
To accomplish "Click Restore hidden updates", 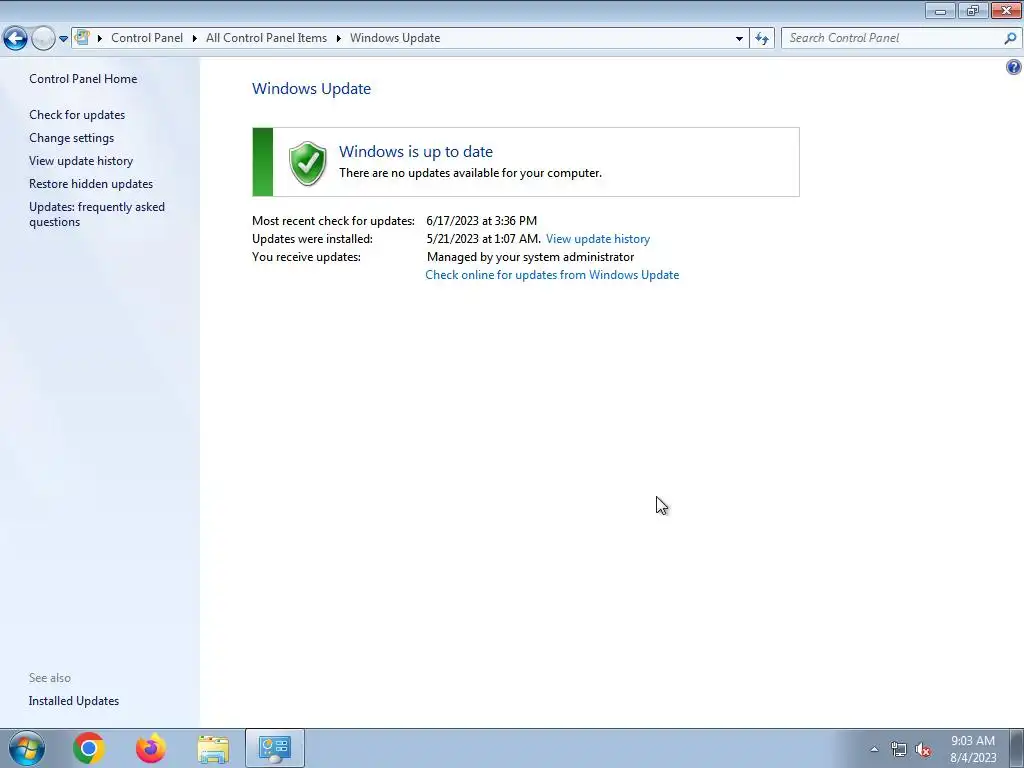I will tap(91, 184).
